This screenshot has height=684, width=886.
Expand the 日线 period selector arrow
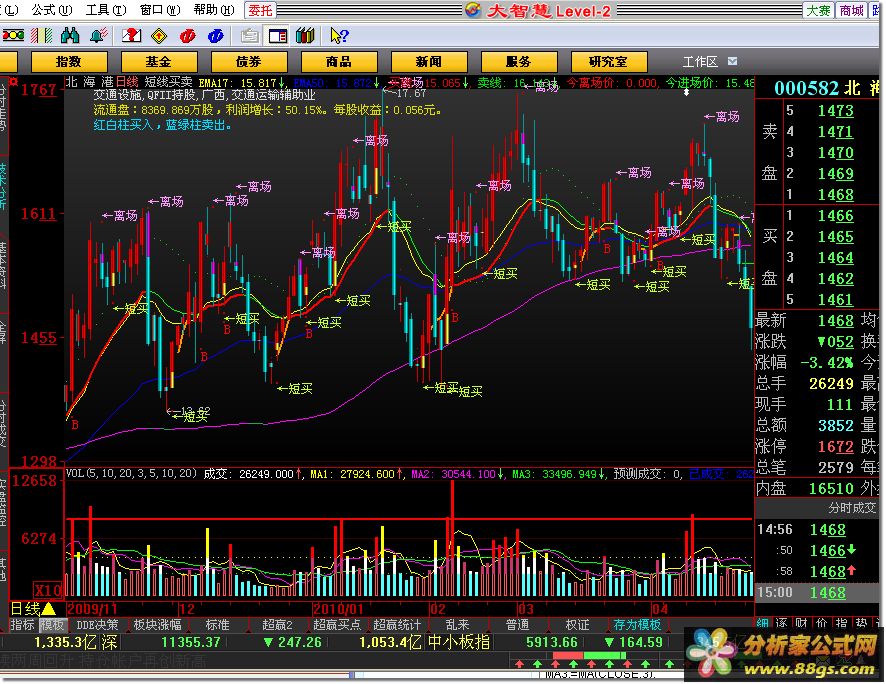pyautogui.click(x=49, y=608)
